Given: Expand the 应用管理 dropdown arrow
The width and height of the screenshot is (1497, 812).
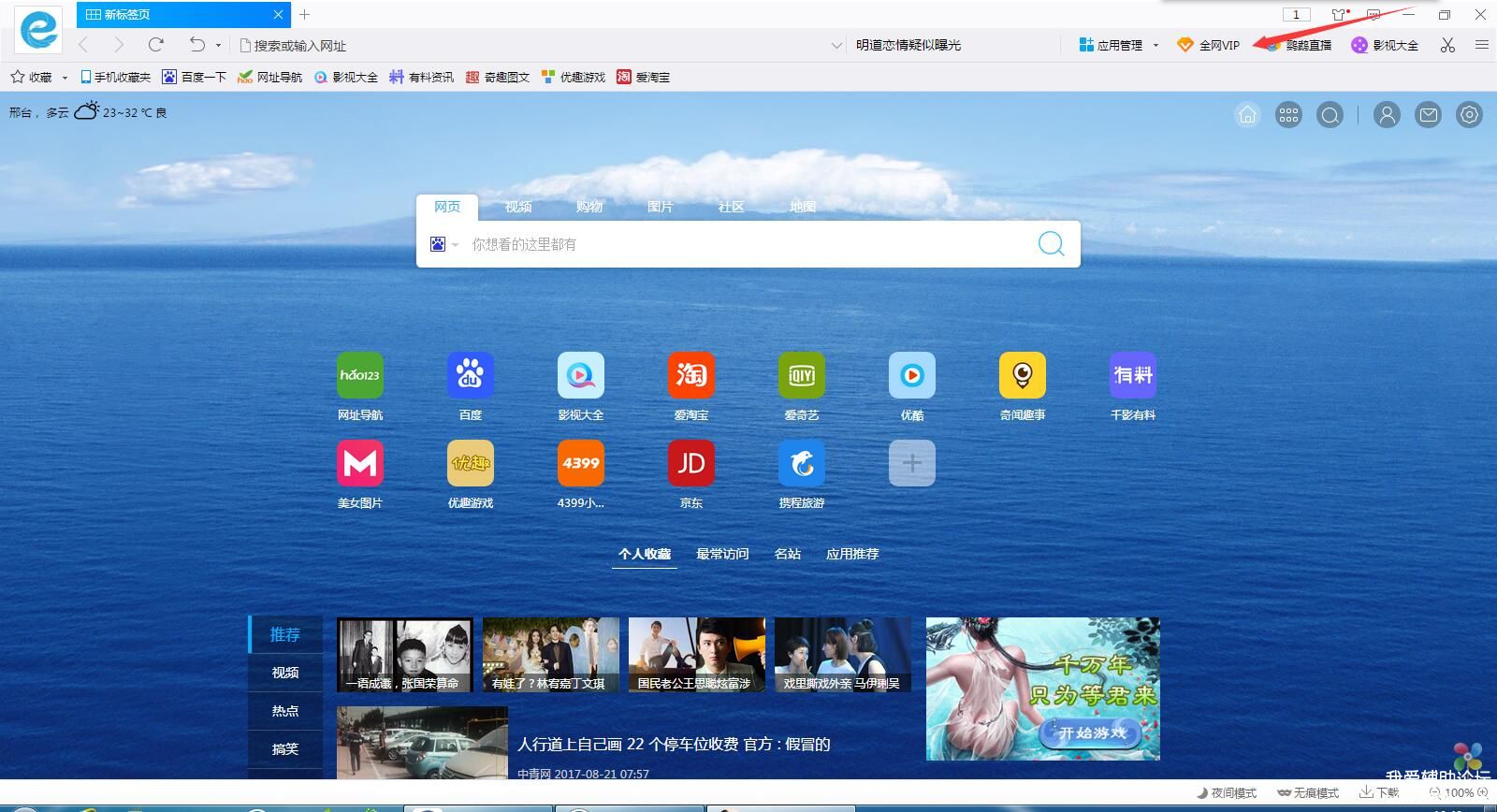Looking at the screenshot, I should click(1155, 45).
